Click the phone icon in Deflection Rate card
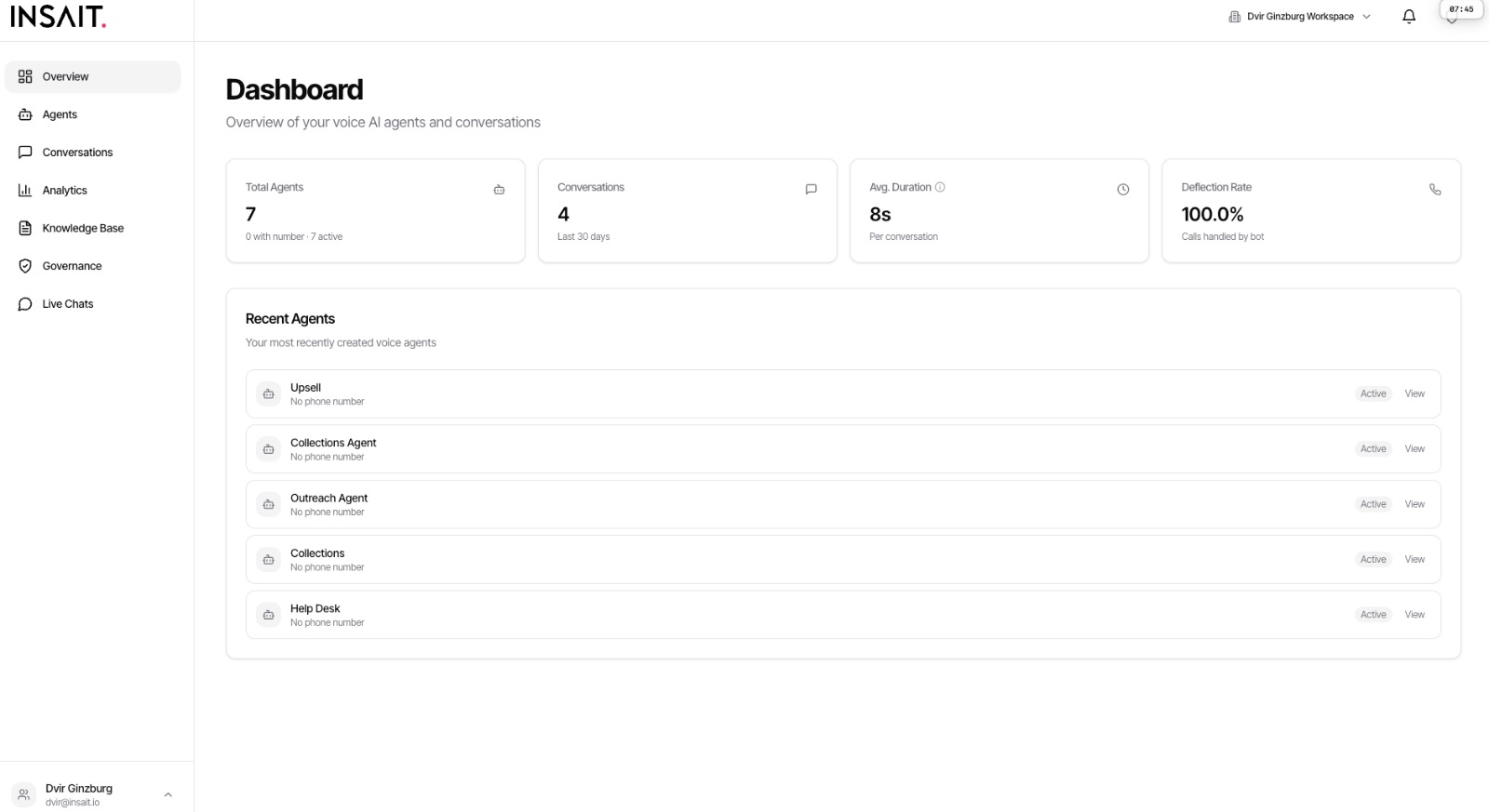This screenshot has width=1489, height=812. tap(1434, 190)
